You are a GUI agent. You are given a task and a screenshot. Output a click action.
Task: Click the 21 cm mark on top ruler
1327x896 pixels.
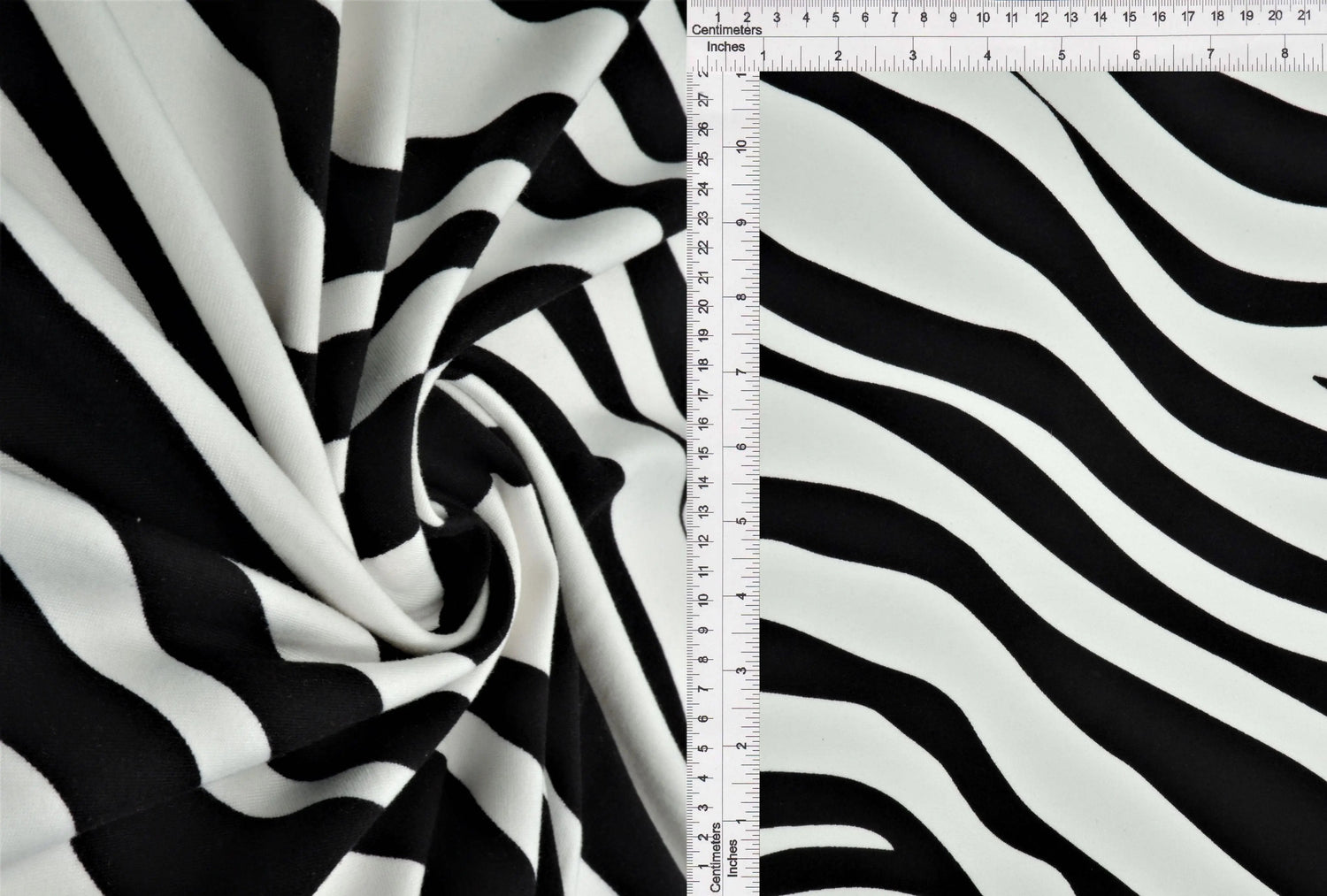(x=1304, y=16)
